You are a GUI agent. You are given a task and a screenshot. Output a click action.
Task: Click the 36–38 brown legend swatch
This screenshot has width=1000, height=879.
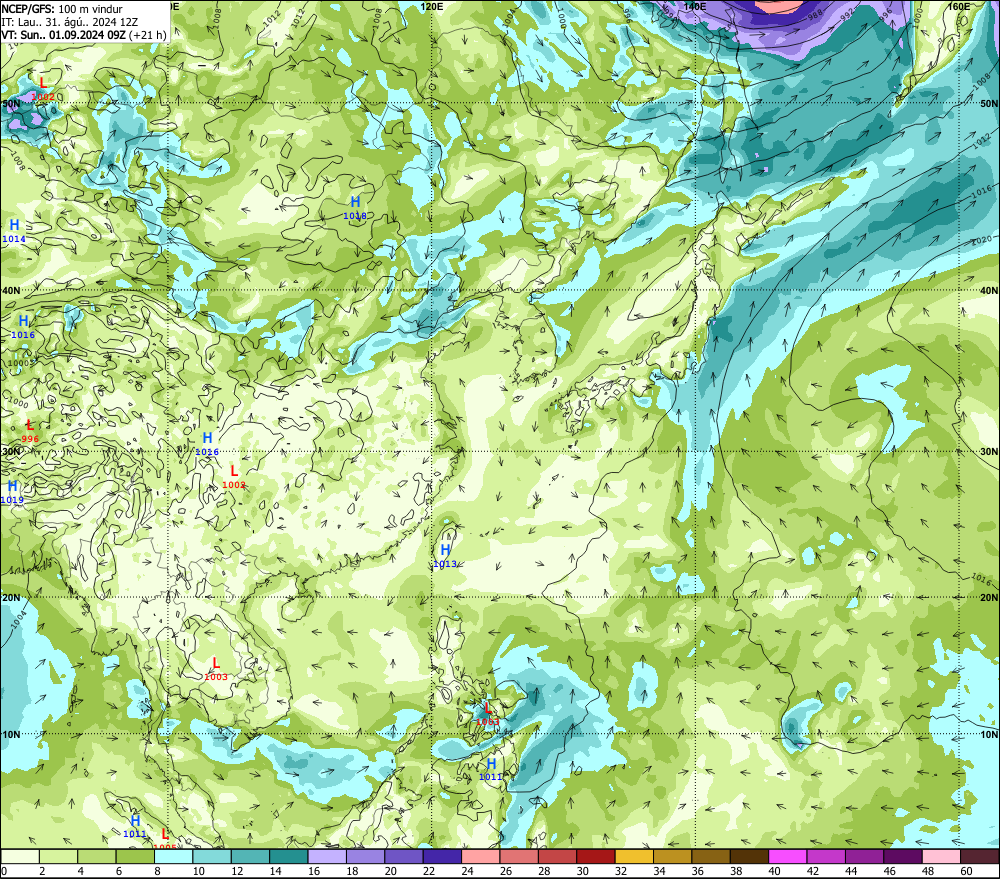pos(710,856)
